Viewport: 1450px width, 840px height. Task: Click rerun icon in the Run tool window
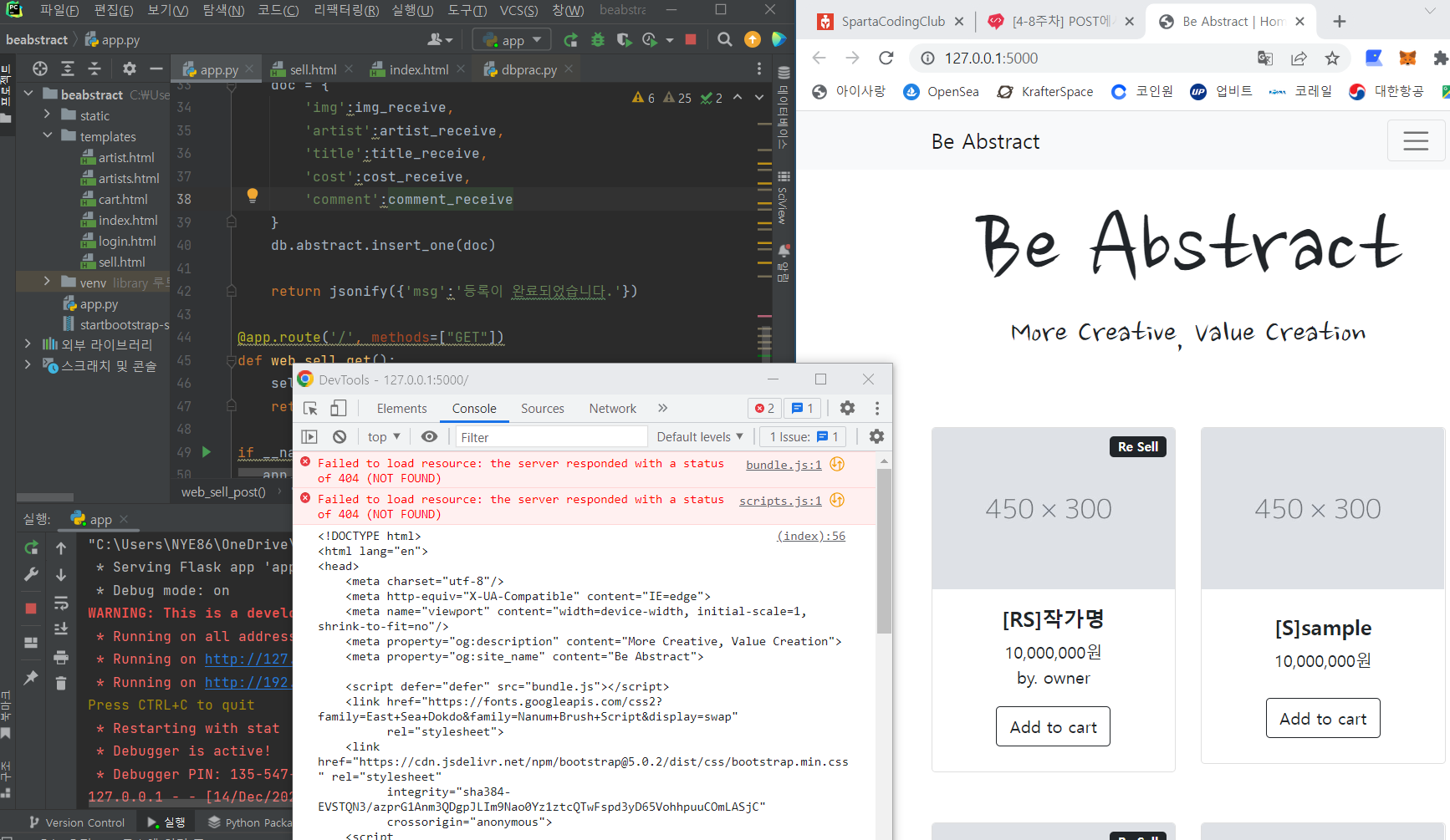[x=31, y=547]
